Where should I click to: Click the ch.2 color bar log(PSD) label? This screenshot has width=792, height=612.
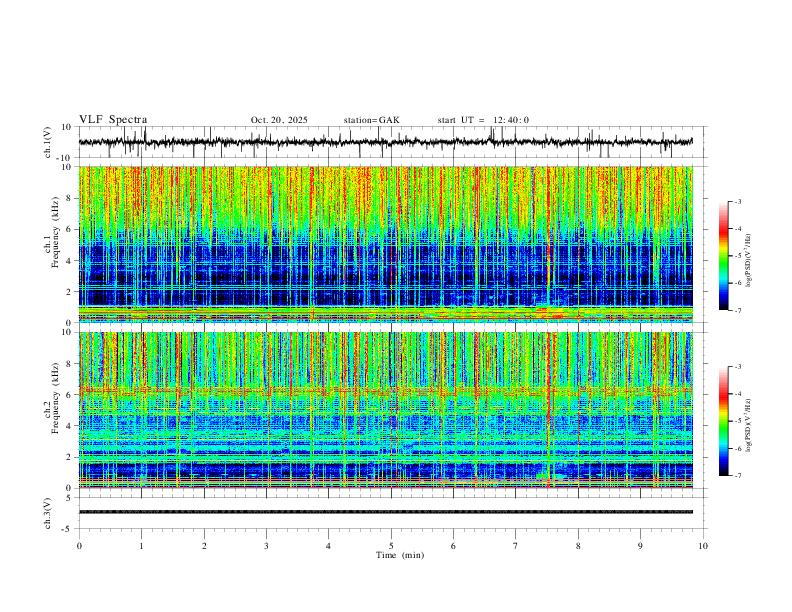tap(749, 425)
